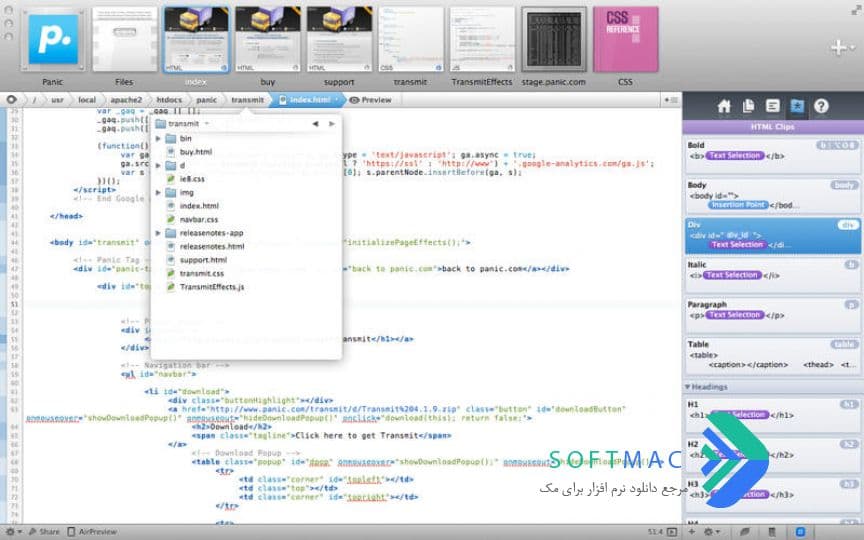Select the bin folder row
864x540 pixels.
[246, 139]
